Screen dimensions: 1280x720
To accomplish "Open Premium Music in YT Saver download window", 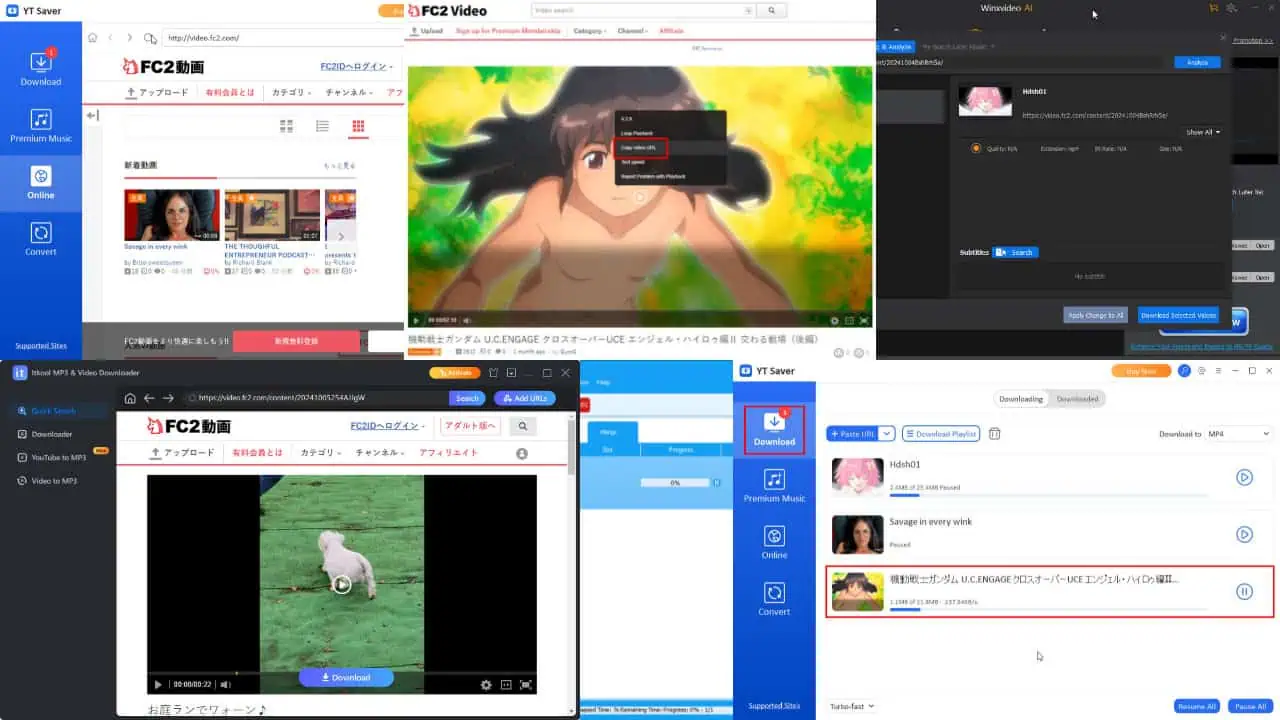I will click(x=774, y=485).
